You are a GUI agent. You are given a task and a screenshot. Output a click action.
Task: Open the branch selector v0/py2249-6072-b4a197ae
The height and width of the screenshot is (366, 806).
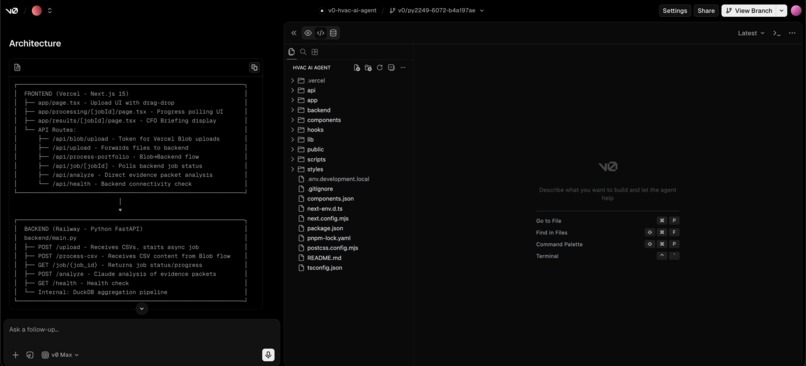436,10
